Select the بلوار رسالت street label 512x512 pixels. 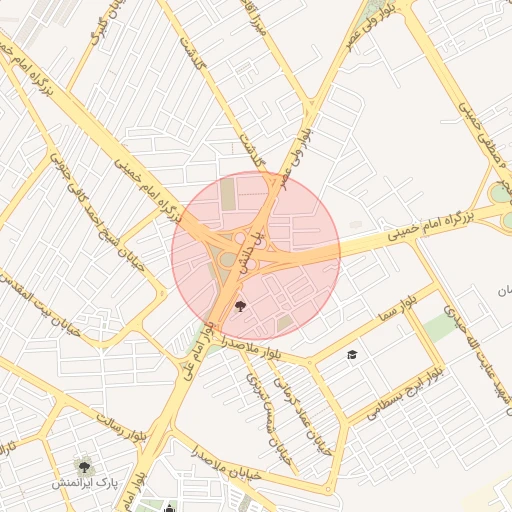coord(121,428)
